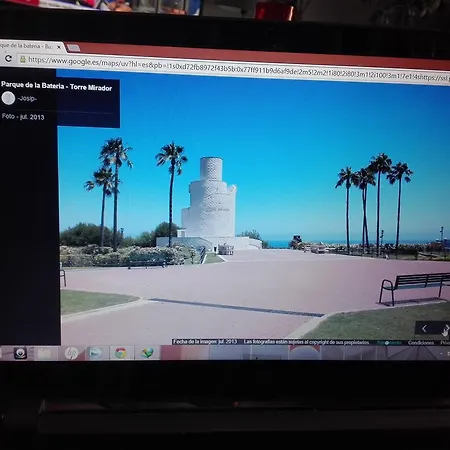Click the Parque de la Bateria - Torre Mirador title
450x450 pixels.
[x=56, y=86]
